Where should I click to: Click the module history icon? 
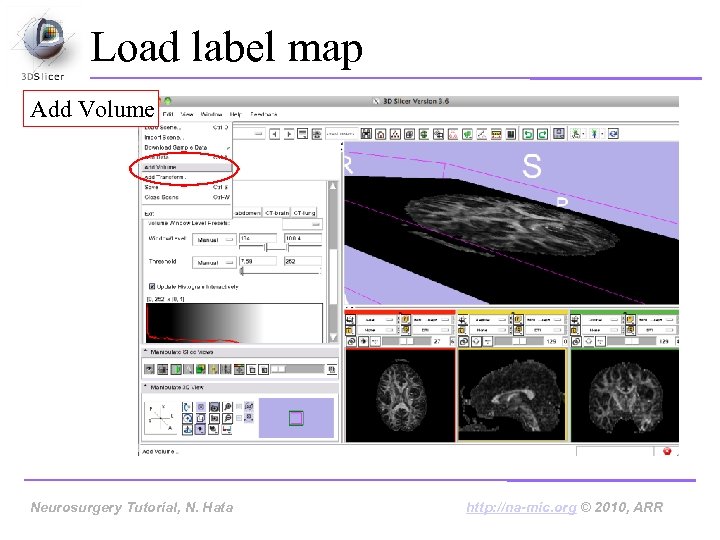click(x=303, y=134)
